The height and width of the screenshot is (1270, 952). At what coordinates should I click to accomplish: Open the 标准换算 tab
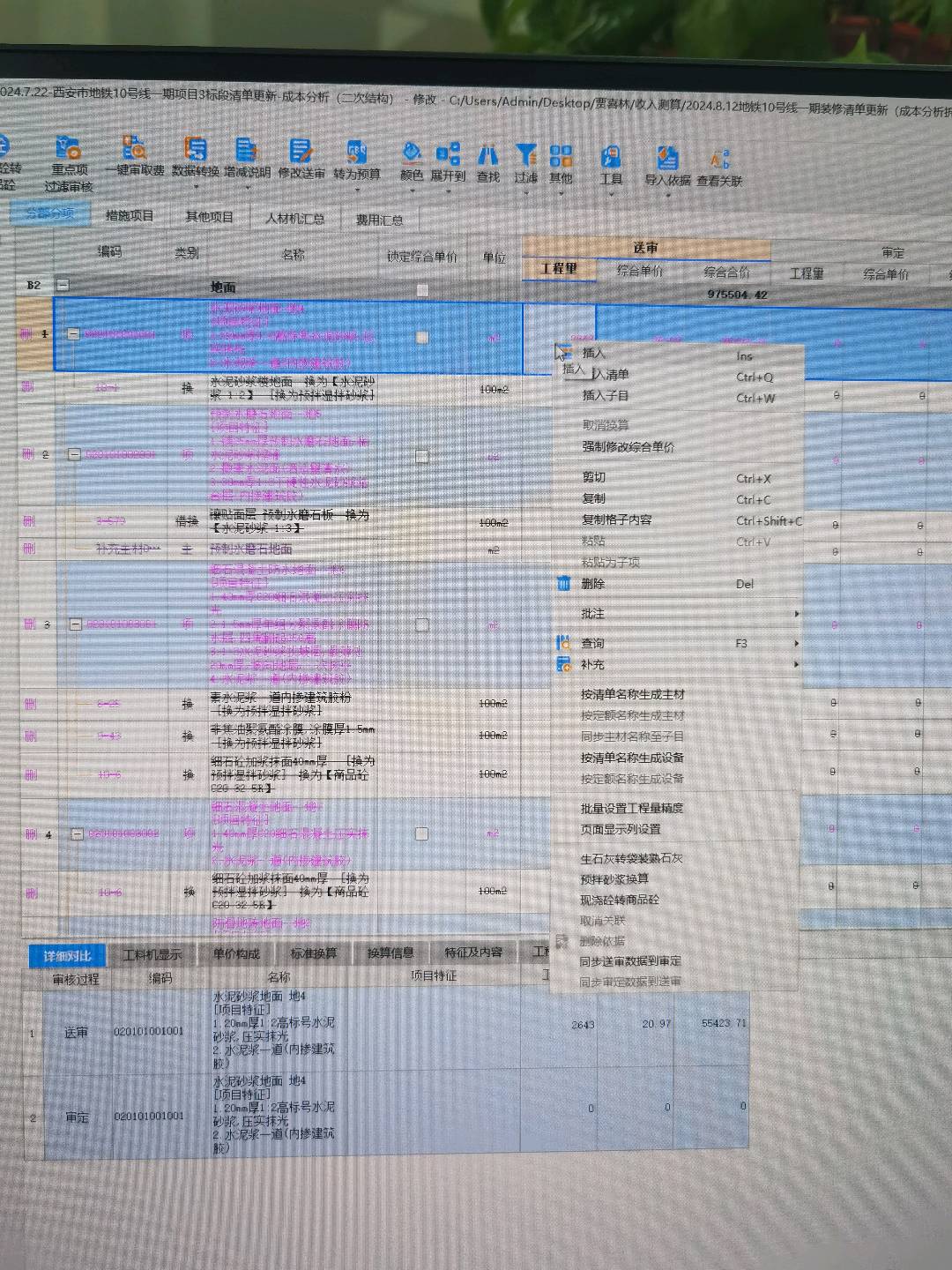[313, 953]
